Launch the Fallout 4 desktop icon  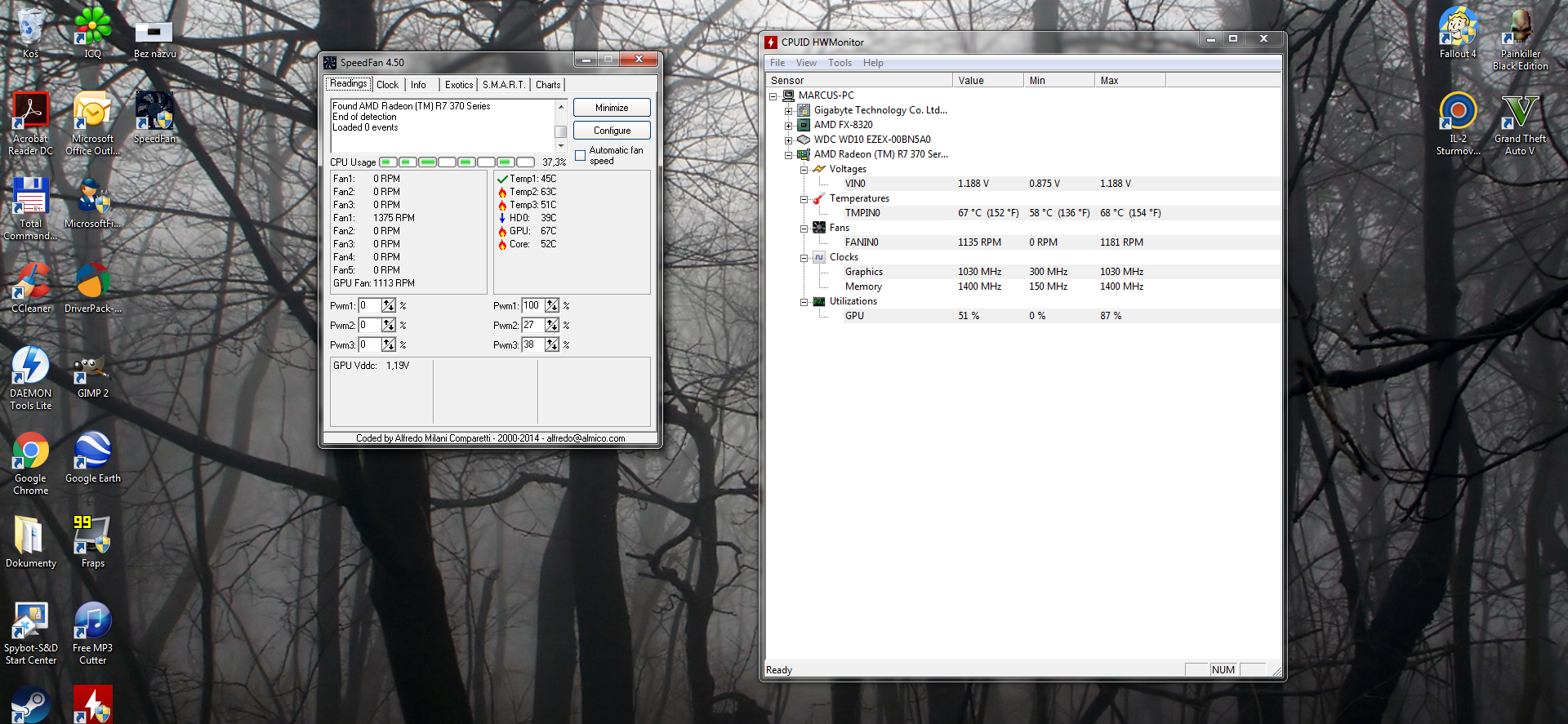tap(1458, 29)
